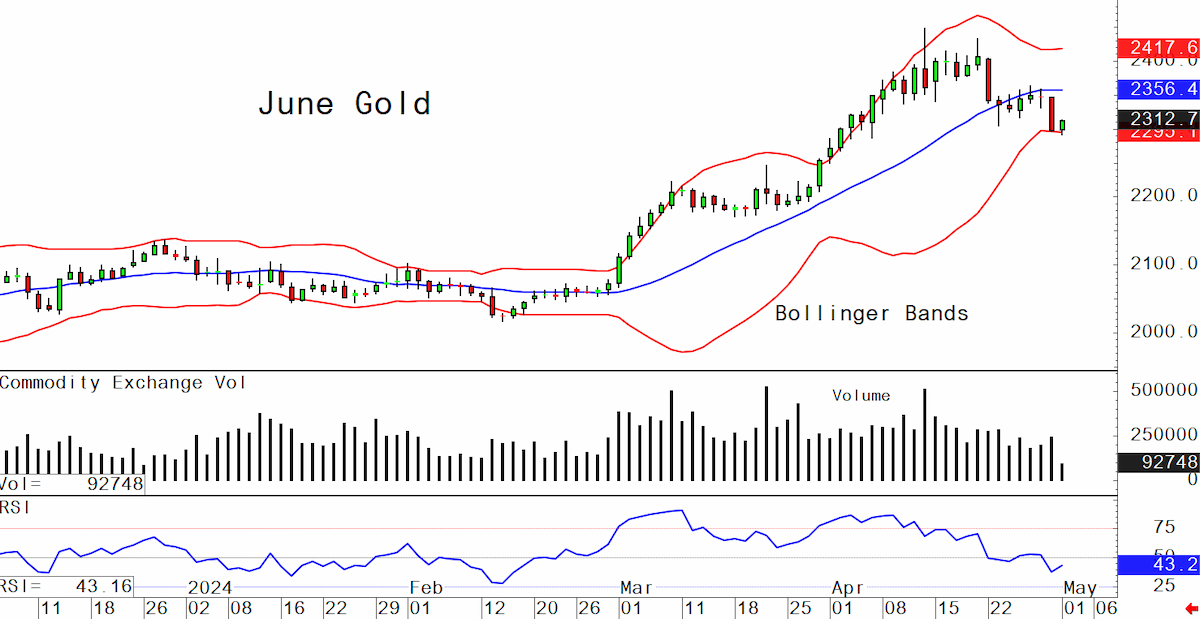Screen dimensions: 1200x619
Task: Click the tallest volume bar in mid-March
Action: [766, 434]
